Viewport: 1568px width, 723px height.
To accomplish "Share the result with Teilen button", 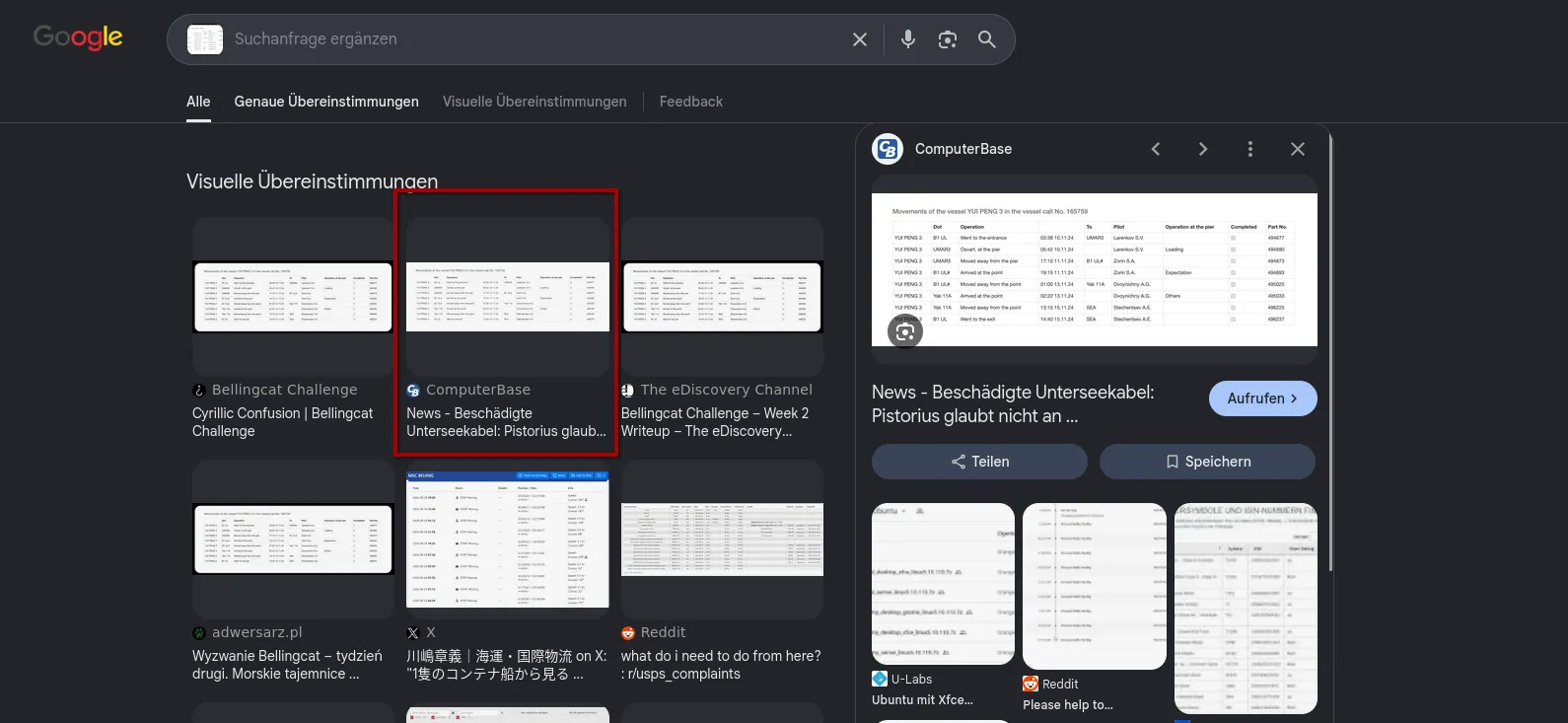I will (x=979, y=462).
